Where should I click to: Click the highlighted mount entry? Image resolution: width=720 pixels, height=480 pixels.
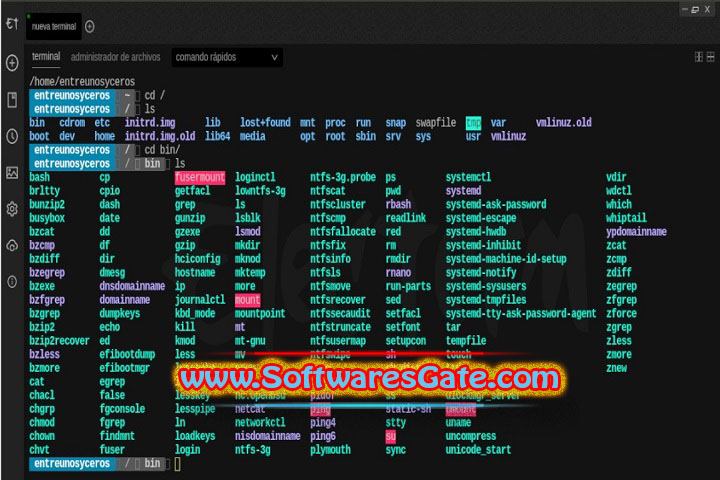pos(248,300)
